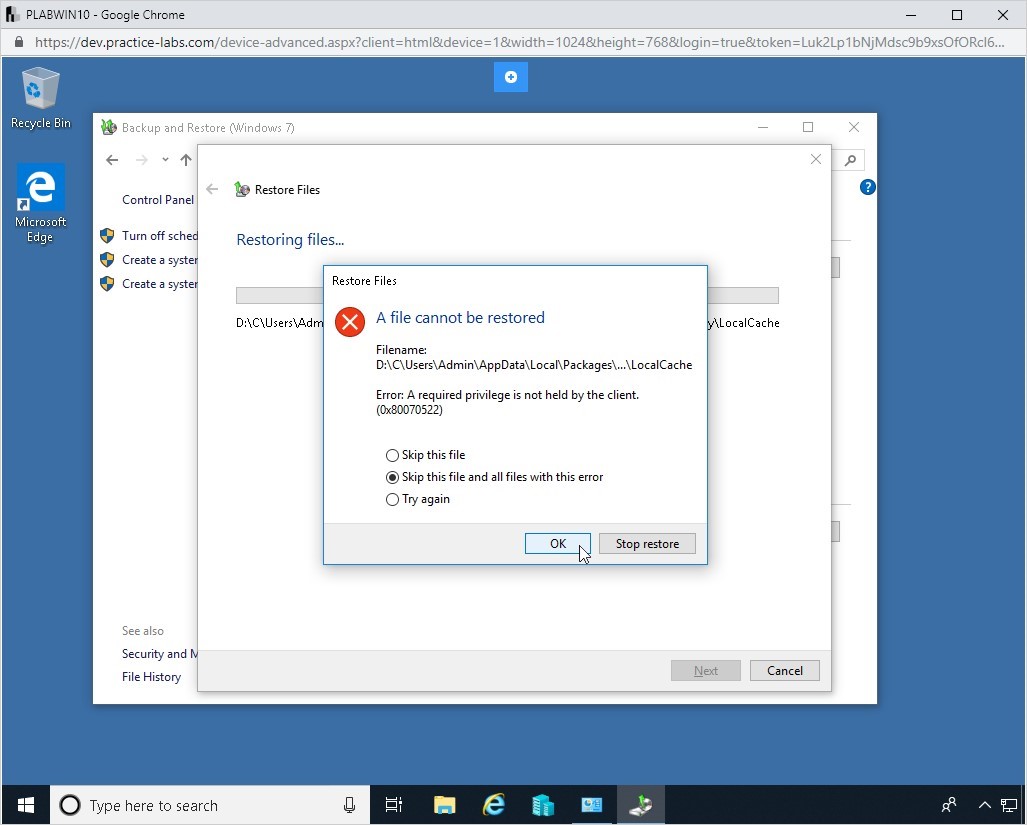1027x825 pixels.
Task: Click the disabled Next button
Action: tap(705, 670)
